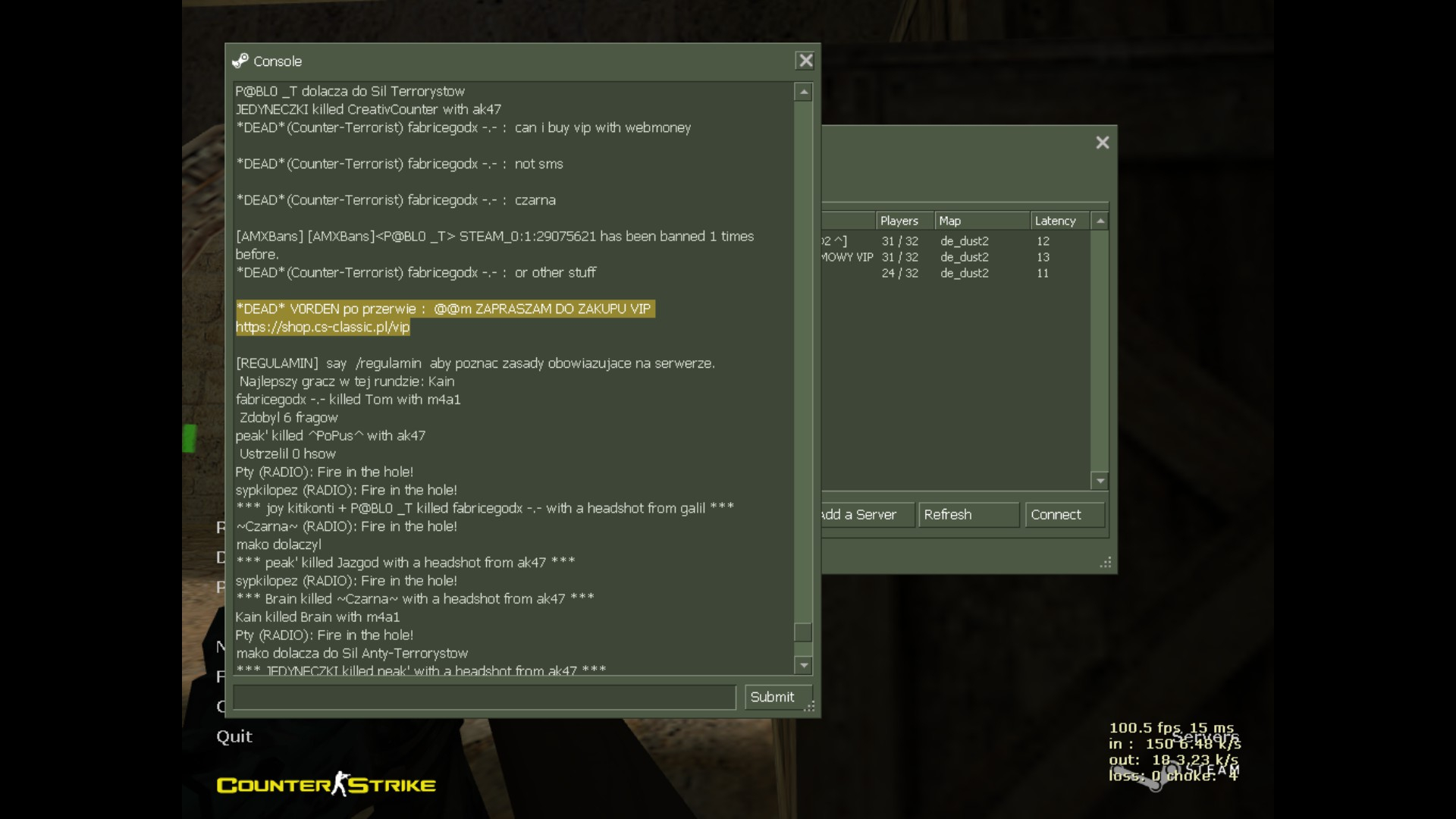The height and width of the screenshot is (819, 1456).
Task: Click Add a Server button
Action: pos(866,514)
